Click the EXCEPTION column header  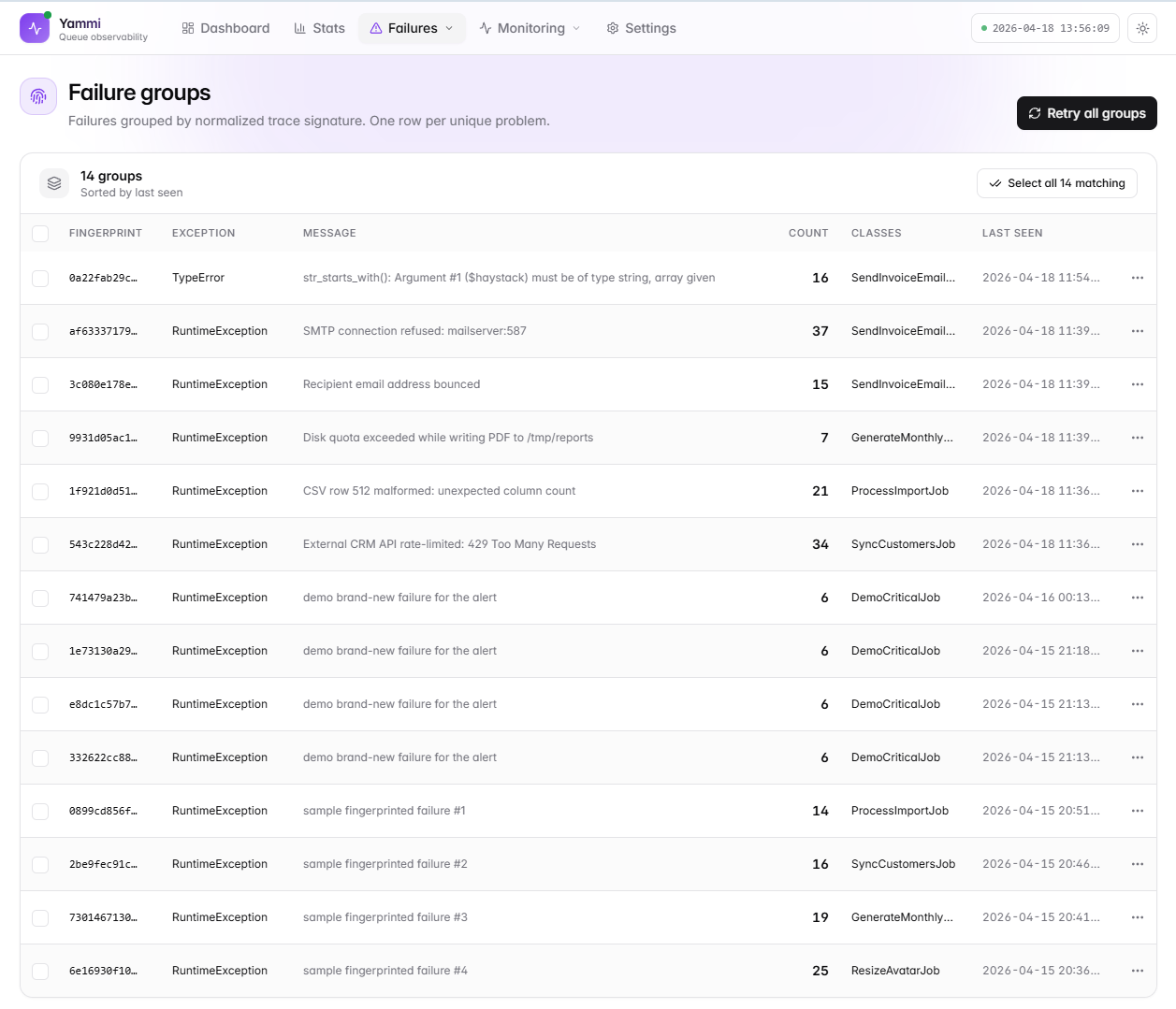point(204,233)
